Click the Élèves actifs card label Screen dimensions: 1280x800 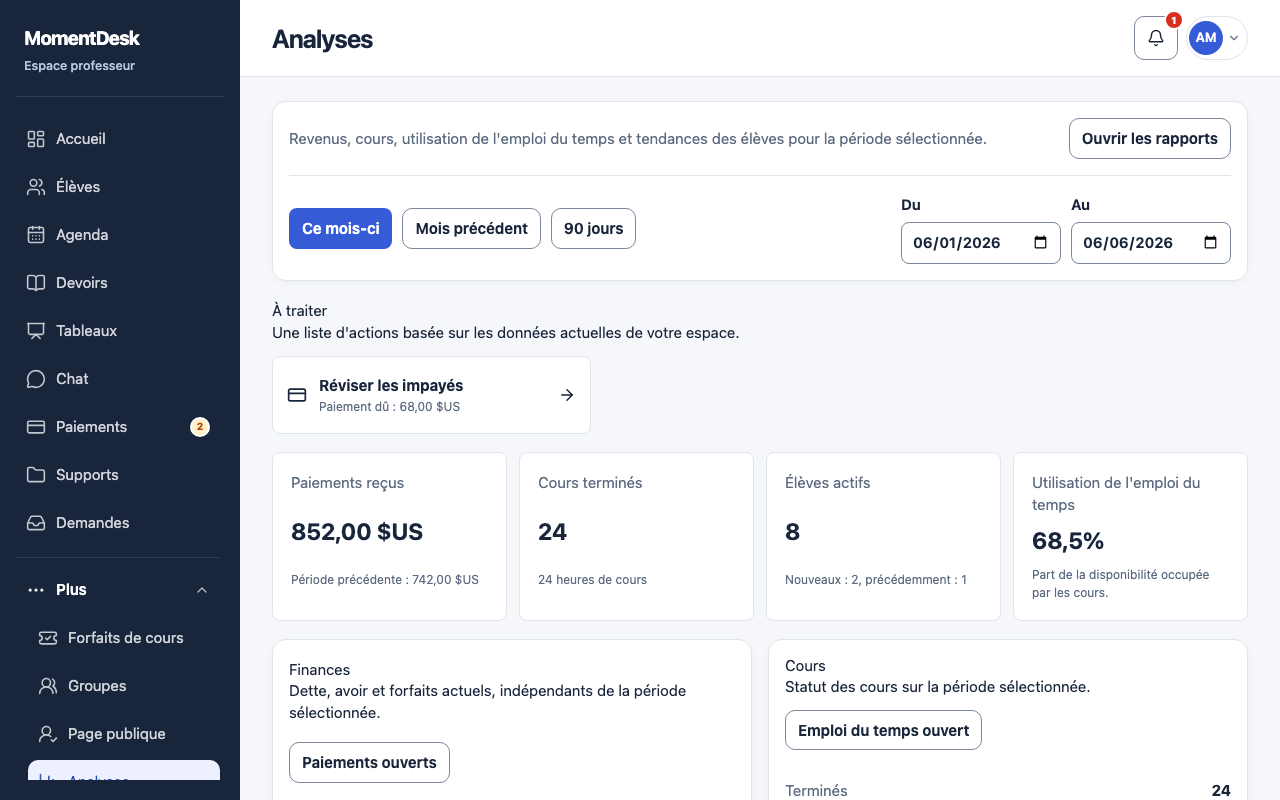click(828, 483)
